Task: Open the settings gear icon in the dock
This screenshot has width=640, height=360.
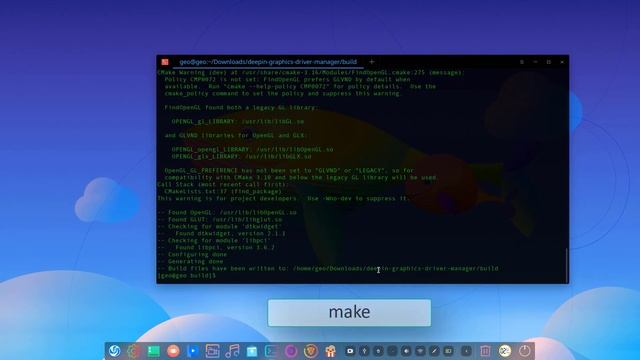Action: [x=133, y=351]
